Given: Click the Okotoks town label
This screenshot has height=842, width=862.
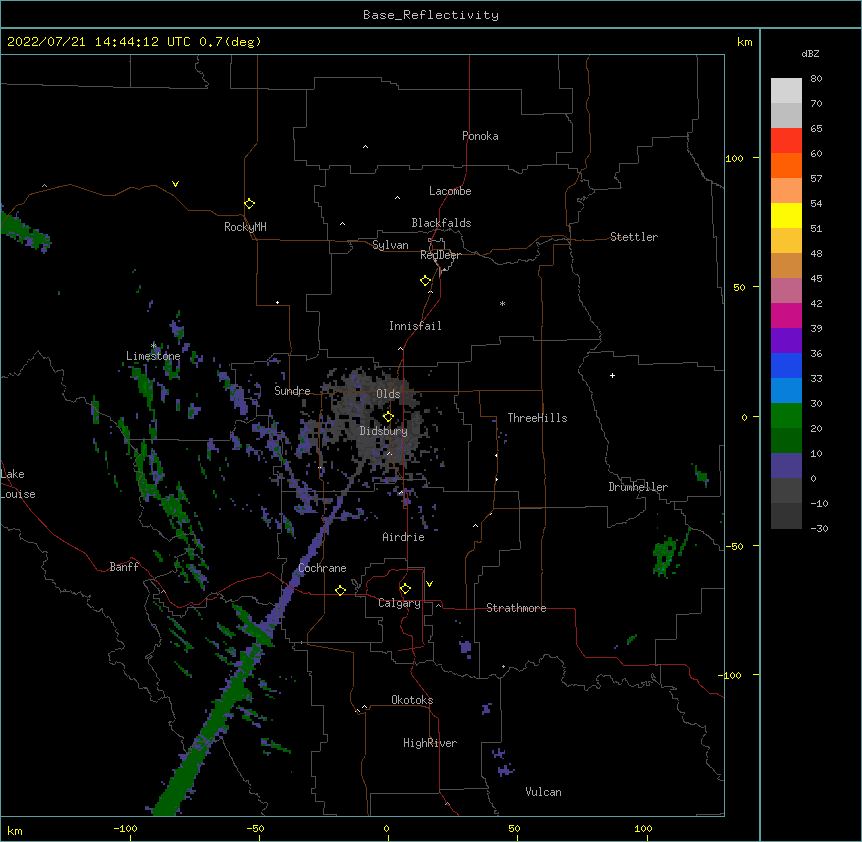Looking at the screenshot, I should pos(412,700).
